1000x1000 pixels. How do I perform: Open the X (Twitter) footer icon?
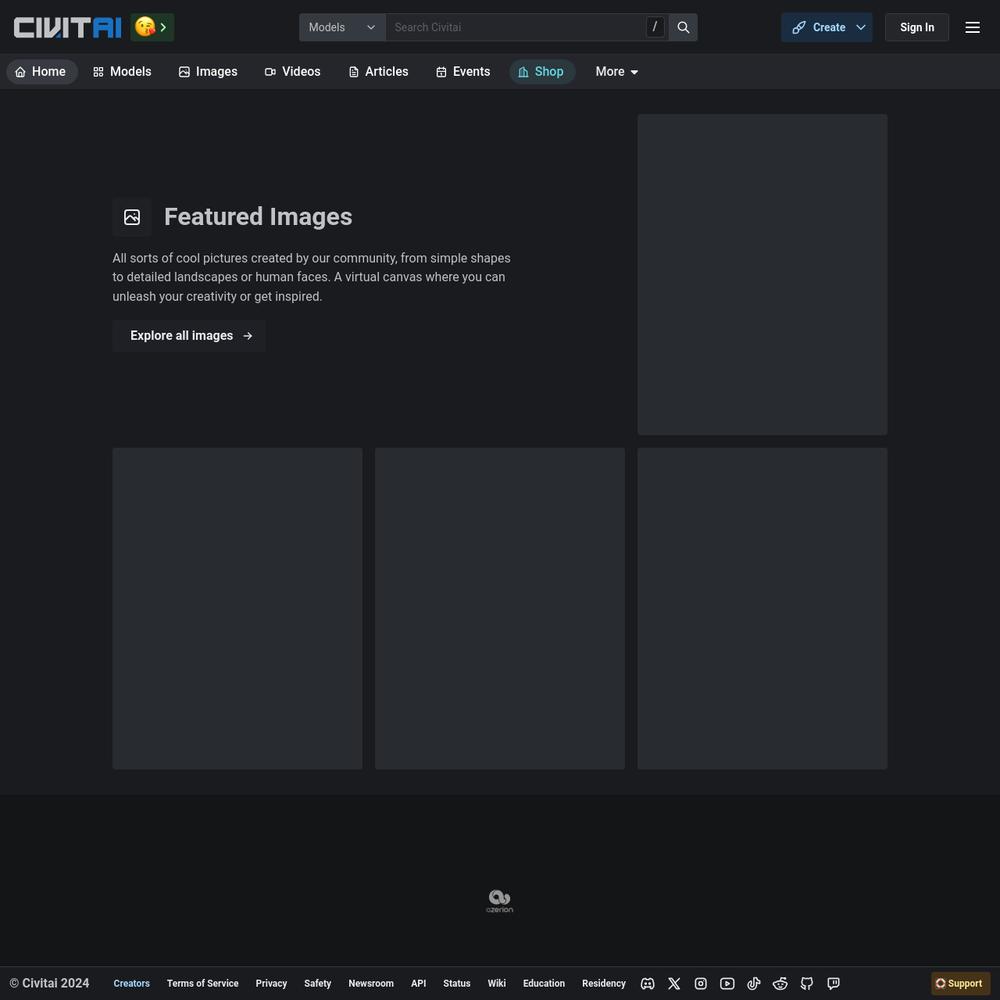tap(674, 983)
